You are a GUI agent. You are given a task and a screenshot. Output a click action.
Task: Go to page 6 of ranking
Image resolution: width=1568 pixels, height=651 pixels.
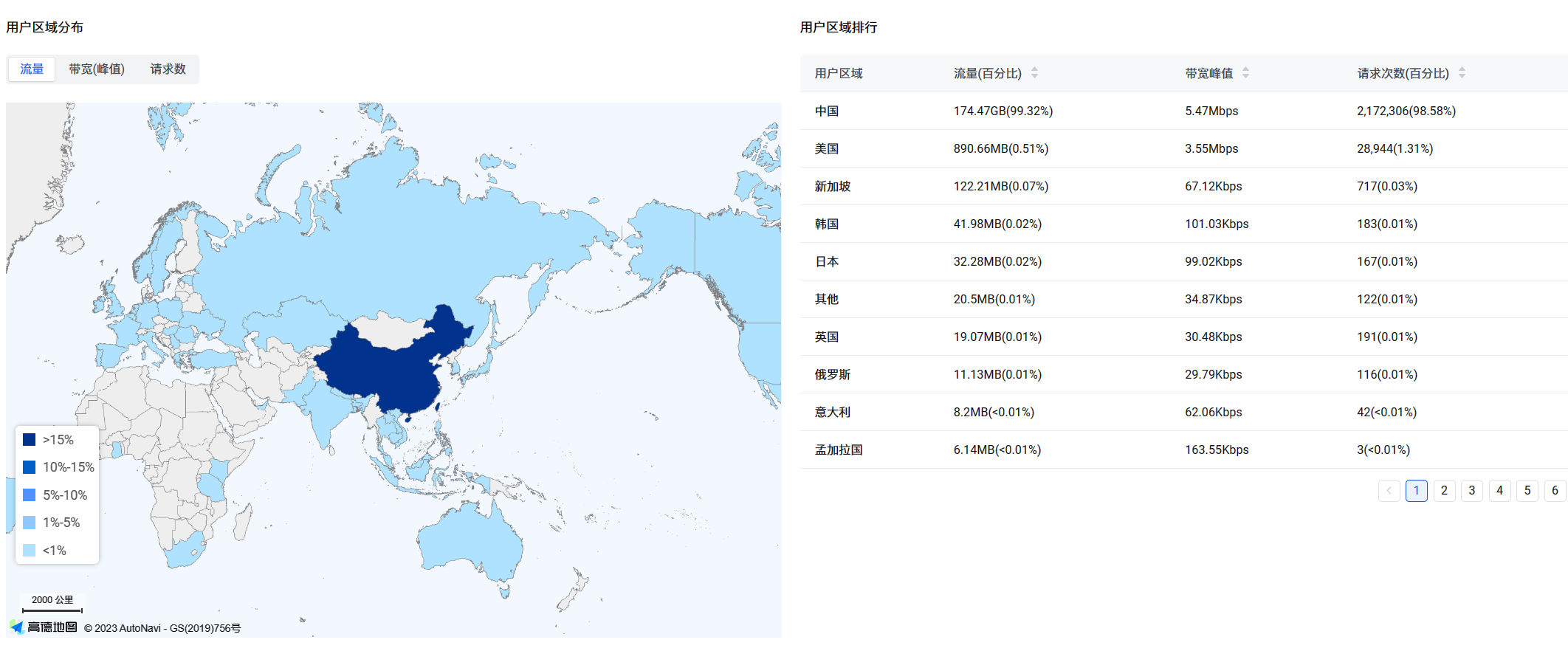click(x=1555, y=491)
